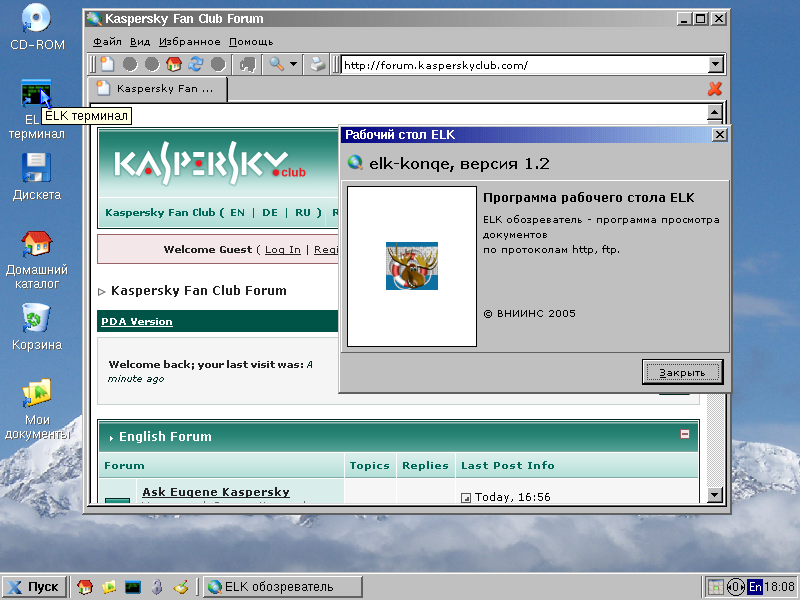Click inside the URL address field
Screen dimensions: 800x600
524,65
